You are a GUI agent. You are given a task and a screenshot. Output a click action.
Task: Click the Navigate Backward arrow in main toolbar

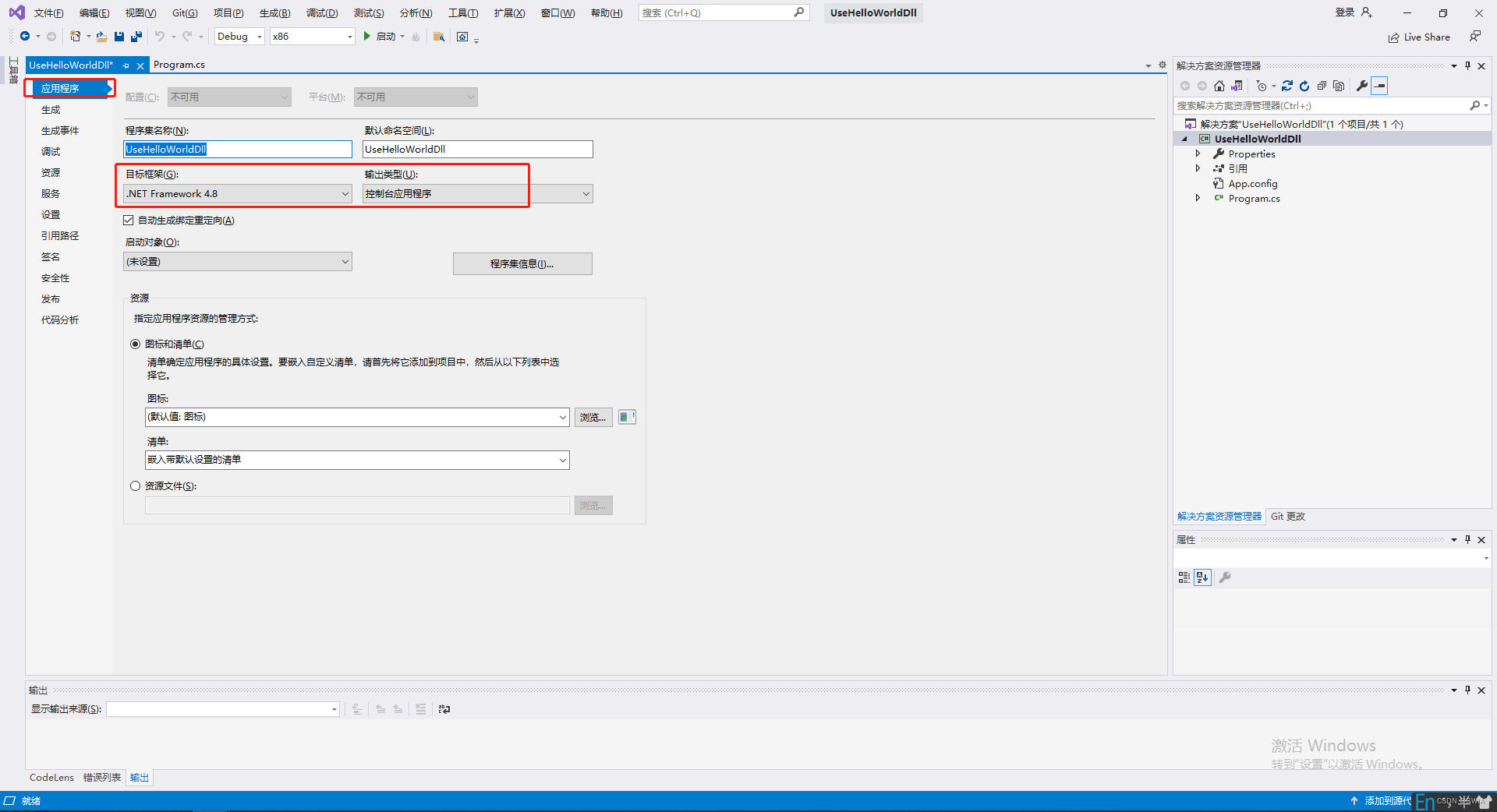25,37
